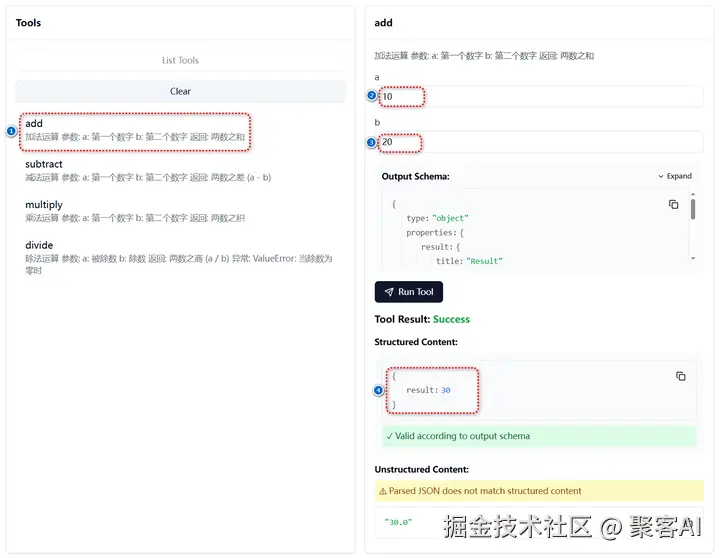Click the result: 30 line
720x558 pixels.
click(x=428, y=390)
